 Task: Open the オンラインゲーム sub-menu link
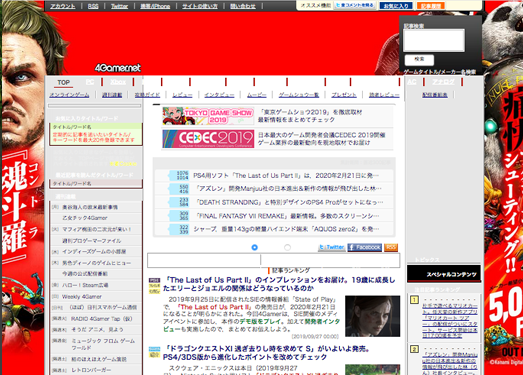pos(69,95)
